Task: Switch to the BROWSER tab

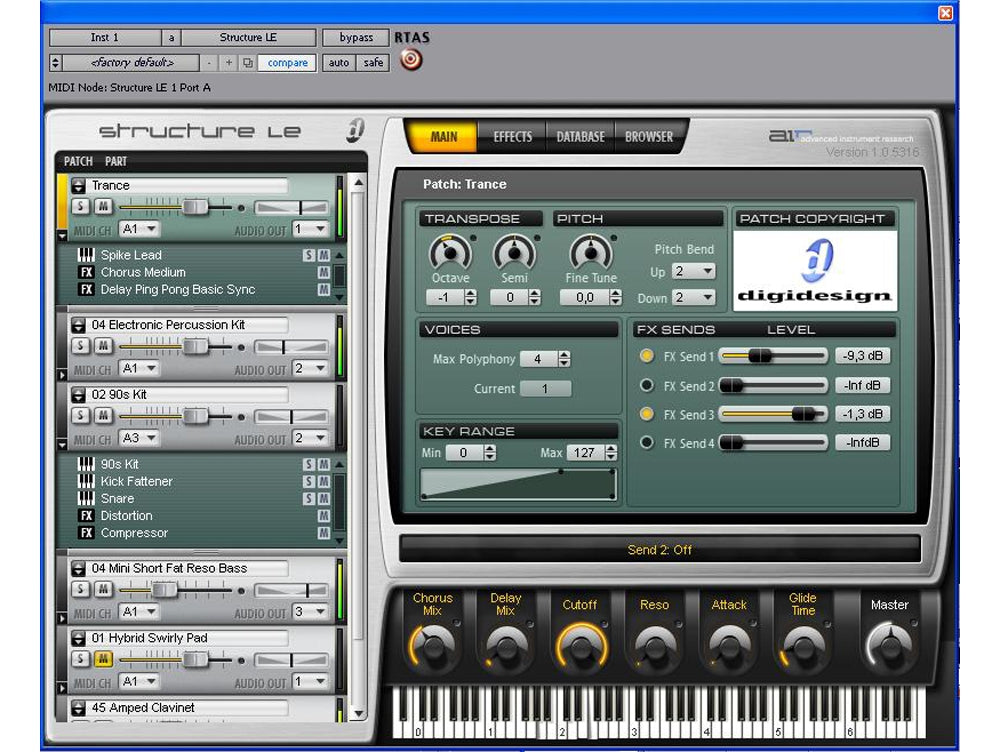Action: coord(649,137)
